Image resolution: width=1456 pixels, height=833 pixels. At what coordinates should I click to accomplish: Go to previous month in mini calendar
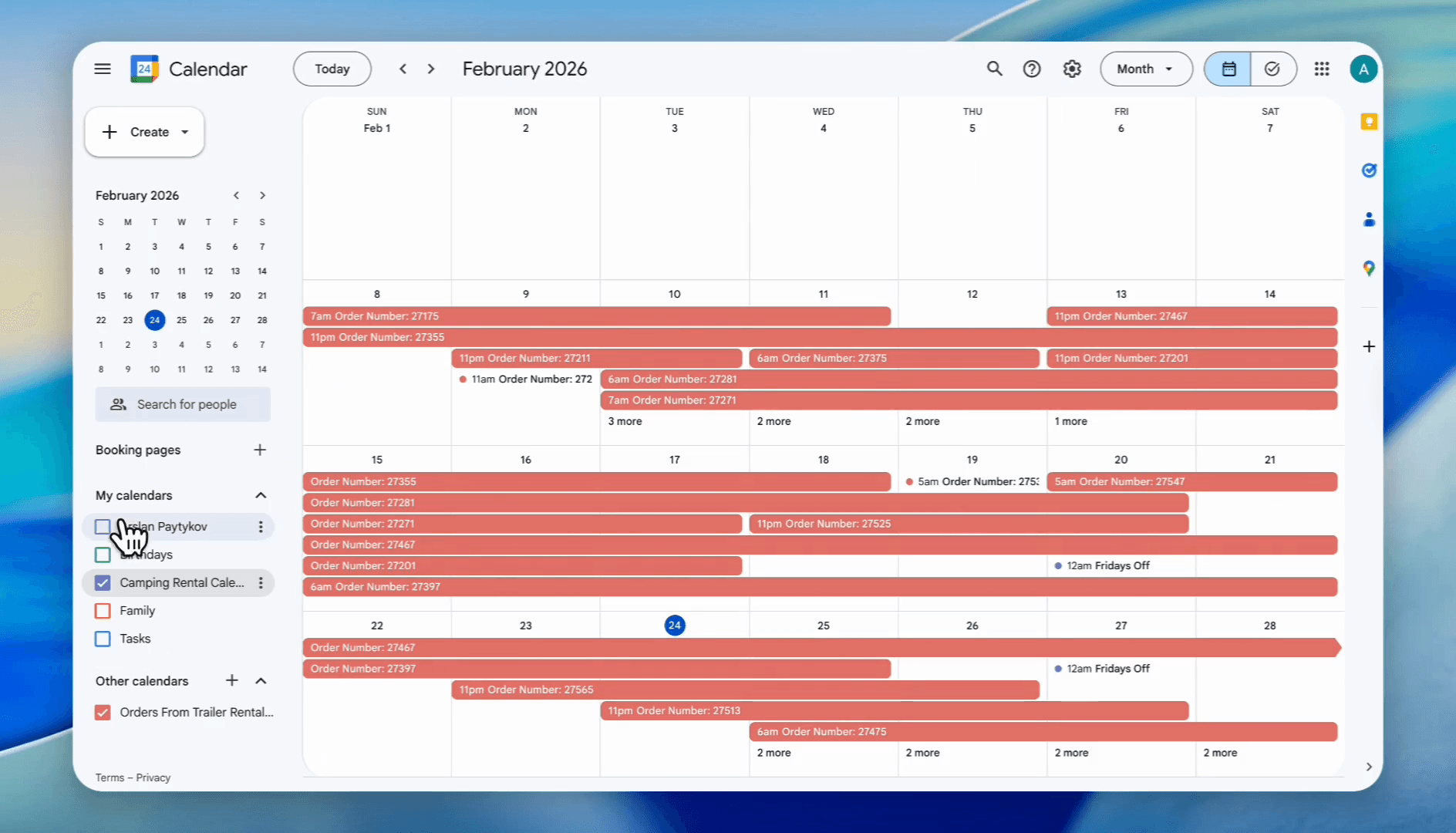coord(237,195)
